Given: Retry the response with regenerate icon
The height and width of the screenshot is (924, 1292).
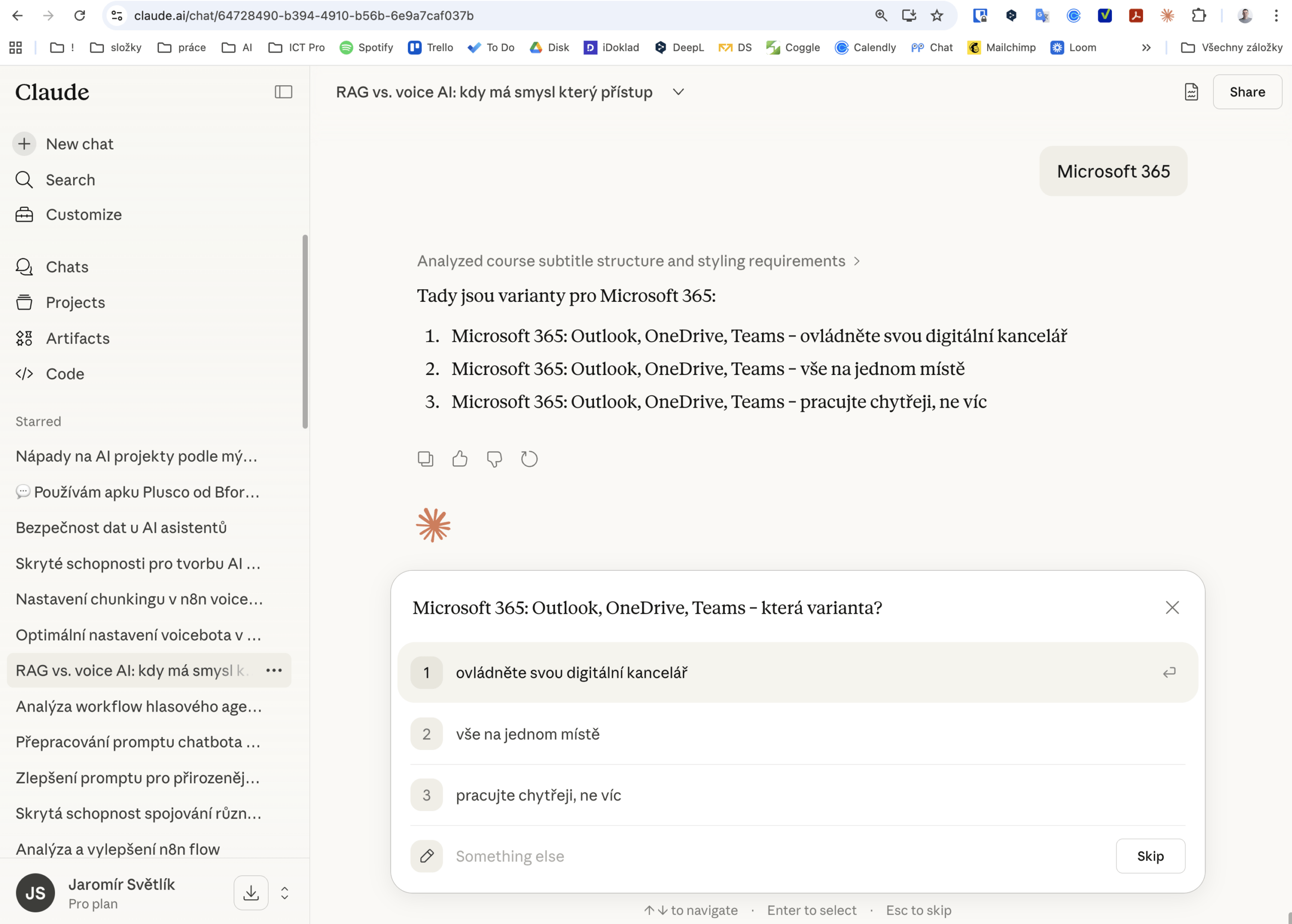Looking at the screenshot, I should click(x=529, y=459).
